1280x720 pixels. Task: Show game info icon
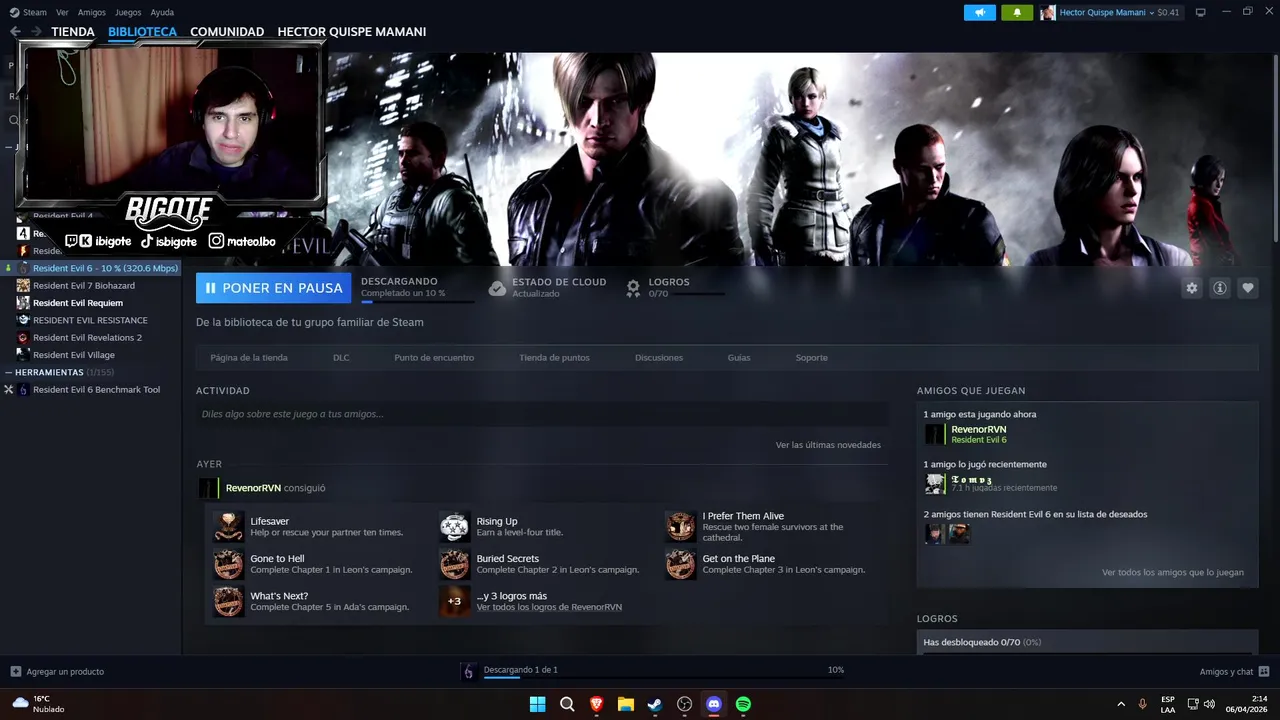tap(1219, 288)
